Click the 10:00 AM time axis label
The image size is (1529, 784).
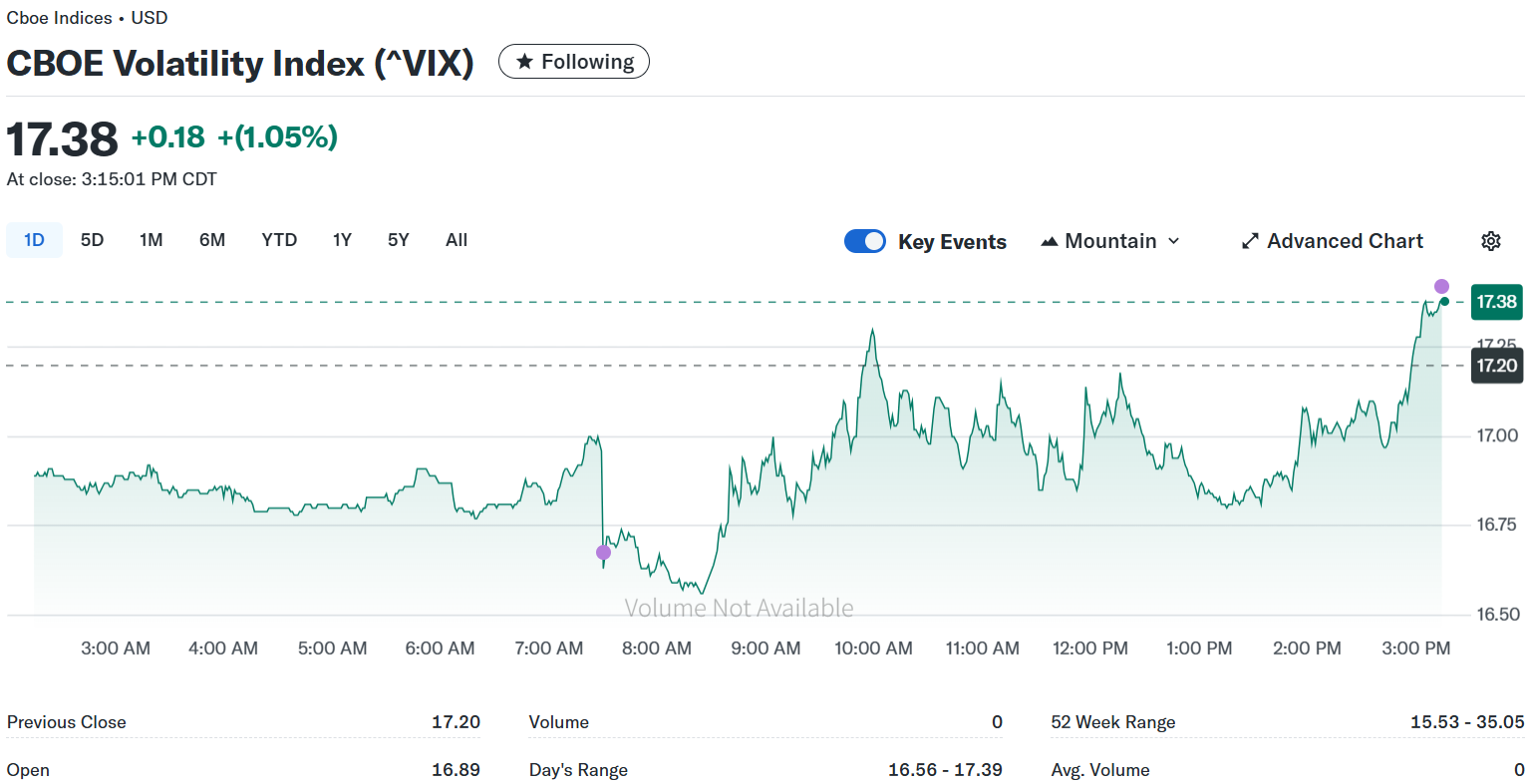pos(873,649)
